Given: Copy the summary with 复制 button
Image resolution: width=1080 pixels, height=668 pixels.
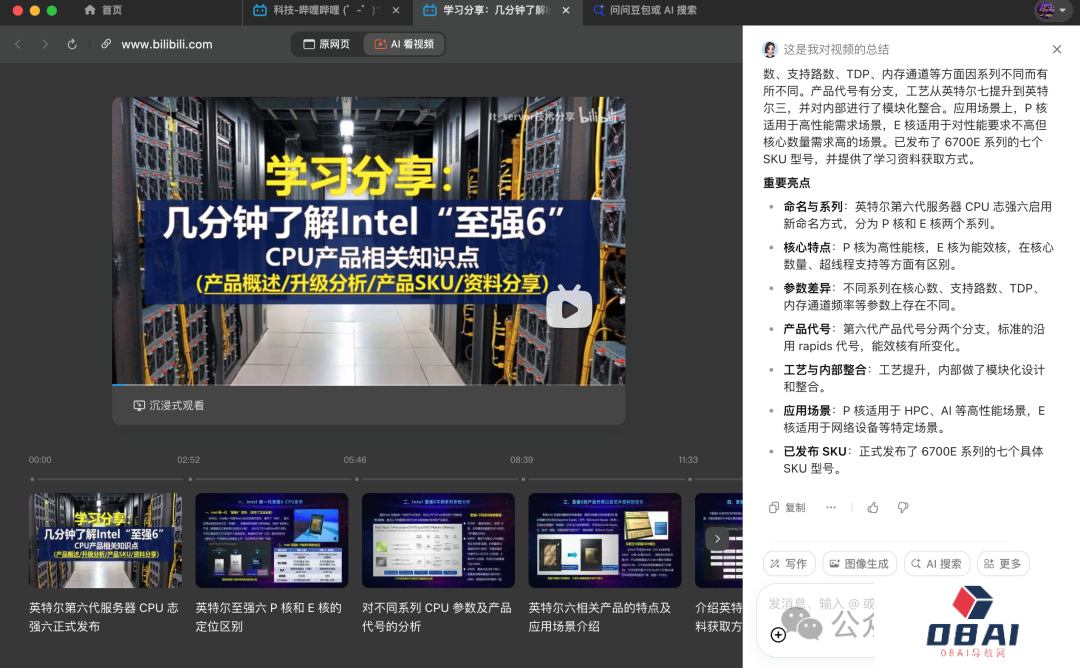Looking at the screenshot, I should pos(787,507).
